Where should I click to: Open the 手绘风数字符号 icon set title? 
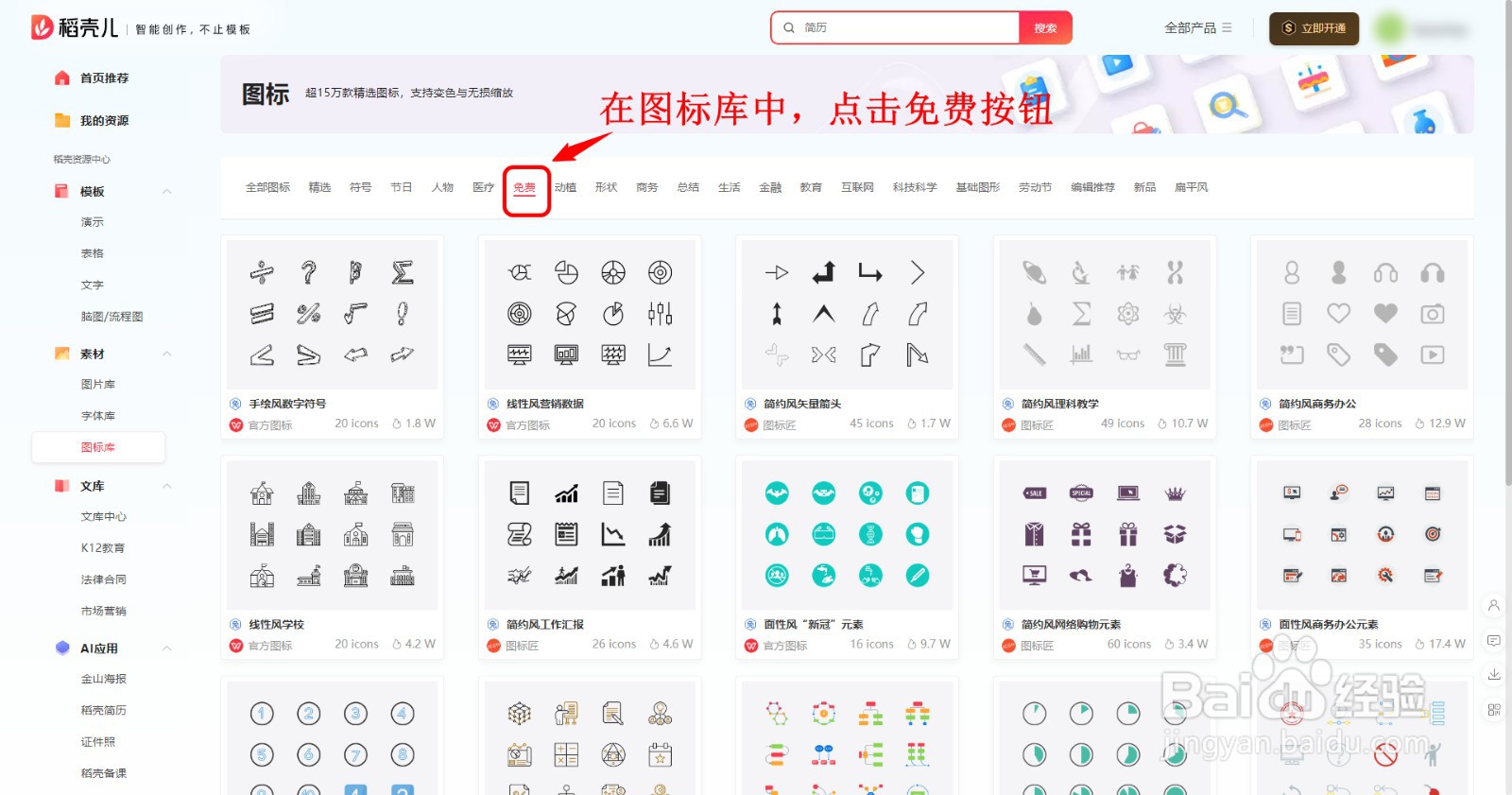coord(287,404)
